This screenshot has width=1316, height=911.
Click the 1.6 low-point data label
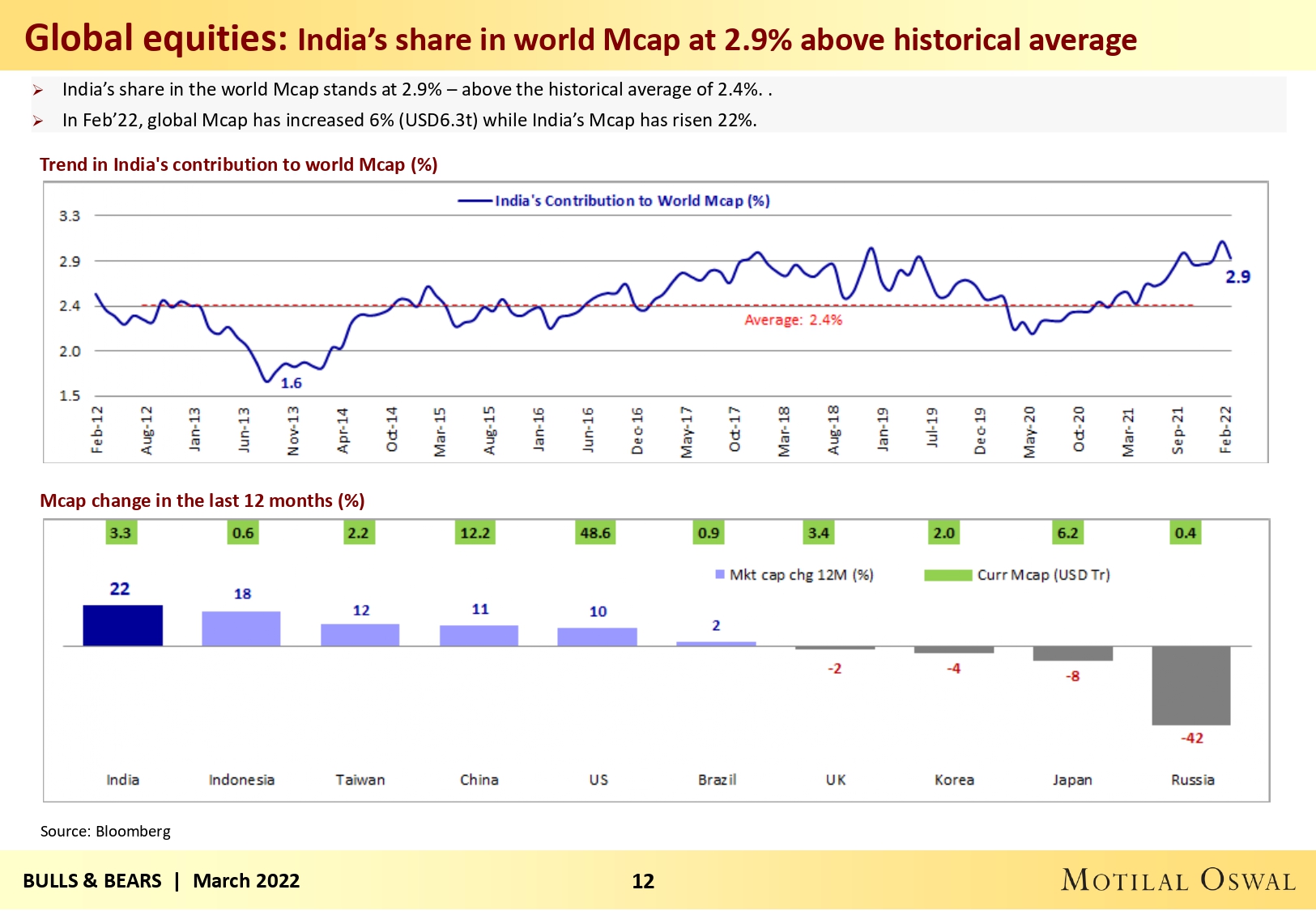click(291, 383)
